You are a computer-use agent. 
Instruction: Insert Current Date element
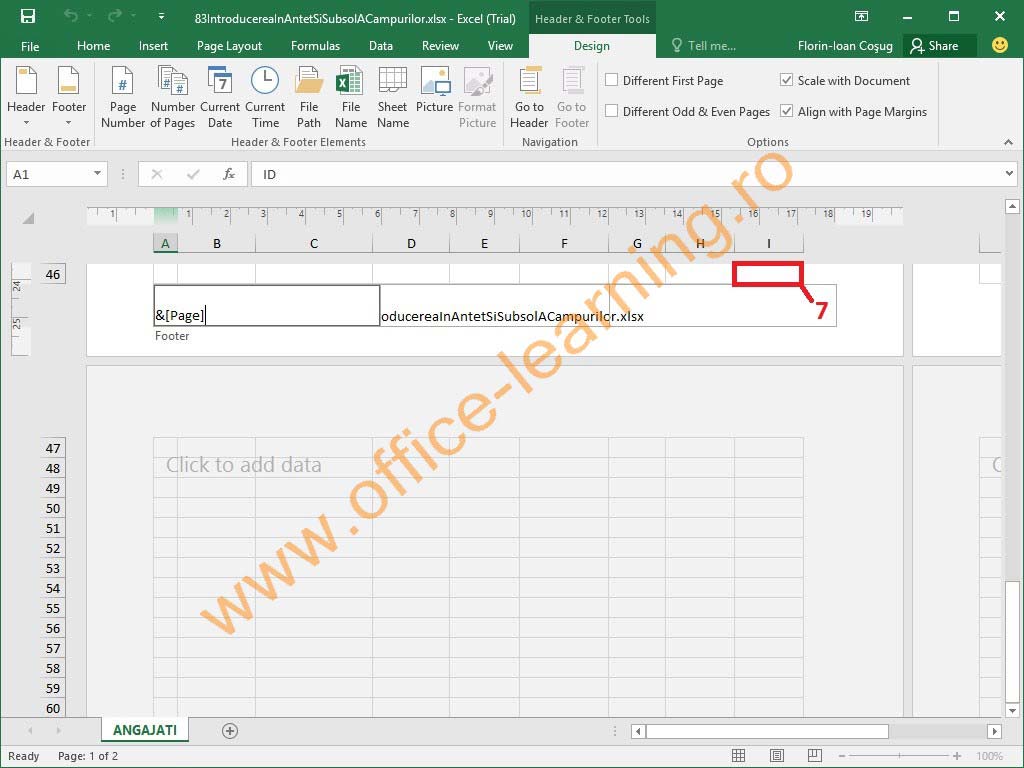220,97
